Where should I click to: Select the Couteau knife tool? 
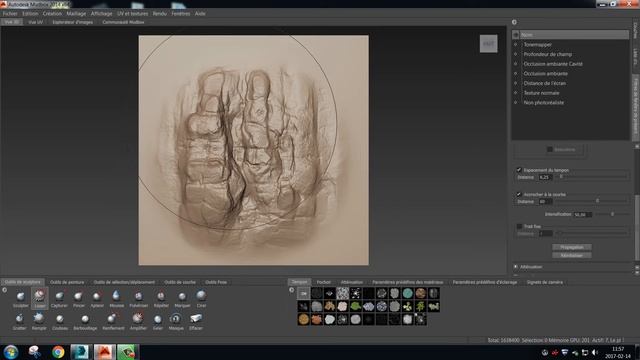[x=60, y=321]
